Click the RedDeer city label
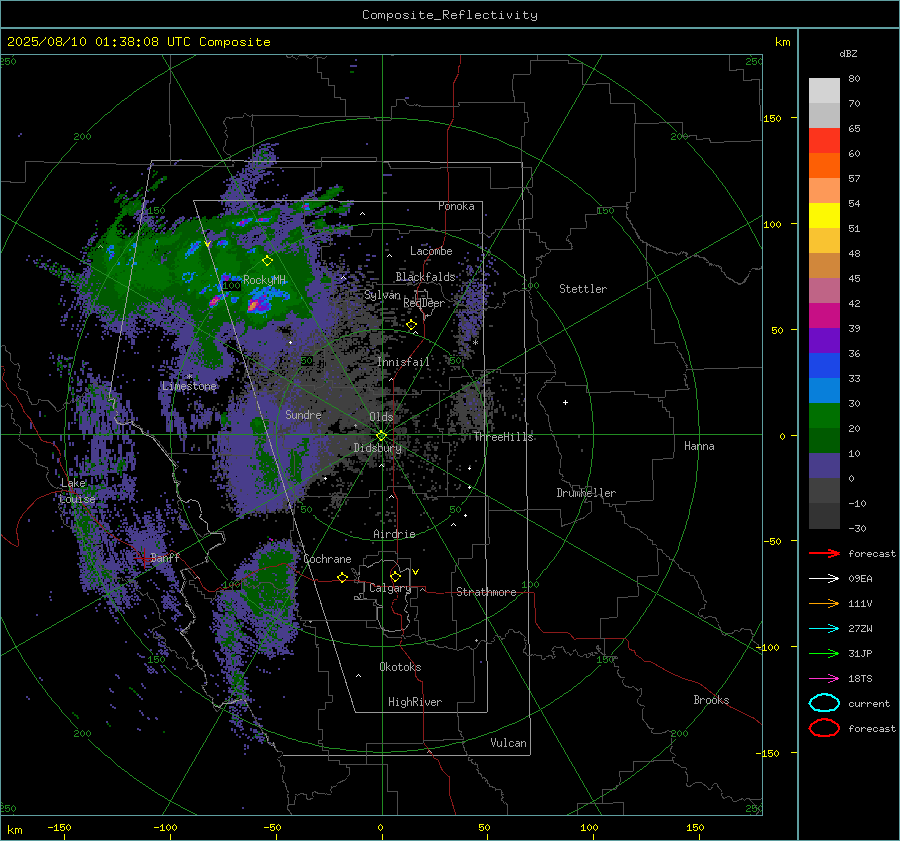This screenshot has height=841, width=900. tap(424, 303)
